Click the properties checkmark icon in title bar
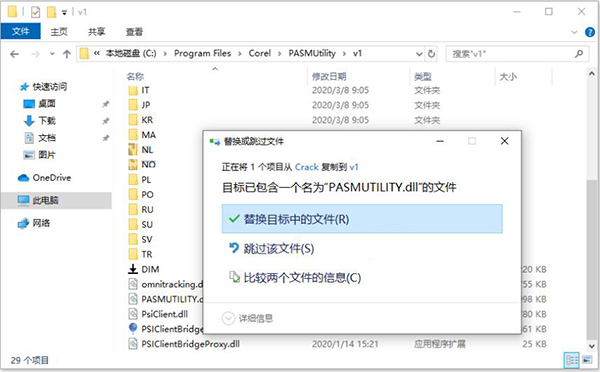This screenshot has height=372, width=600. 35,12
